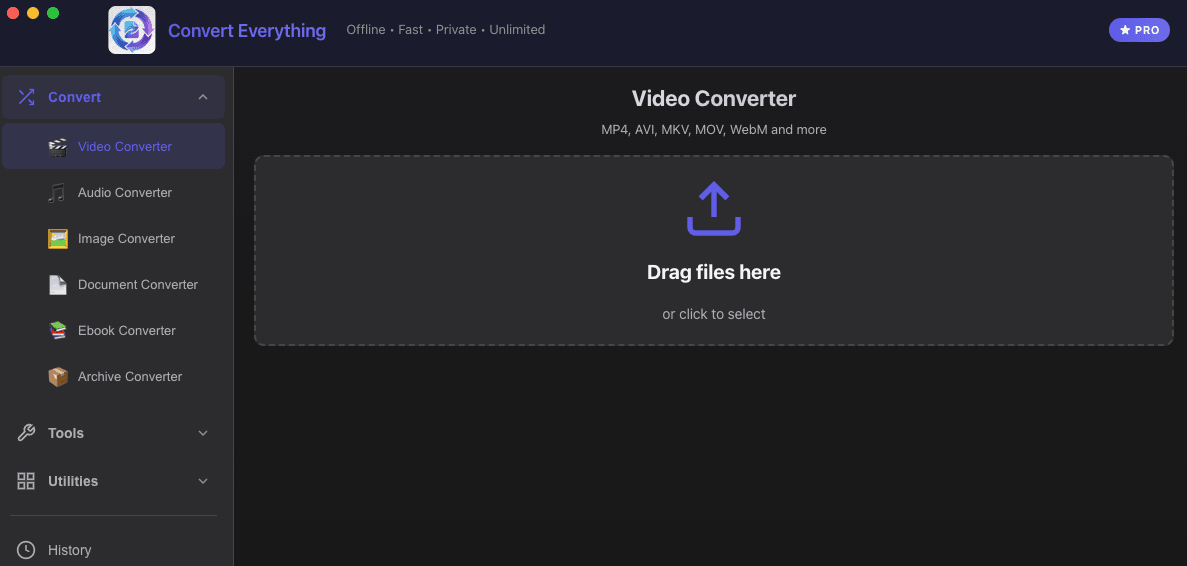Viewport: 1187px width, 566px height.
Task: Maximize window using green button
Action: click(53, 13)
